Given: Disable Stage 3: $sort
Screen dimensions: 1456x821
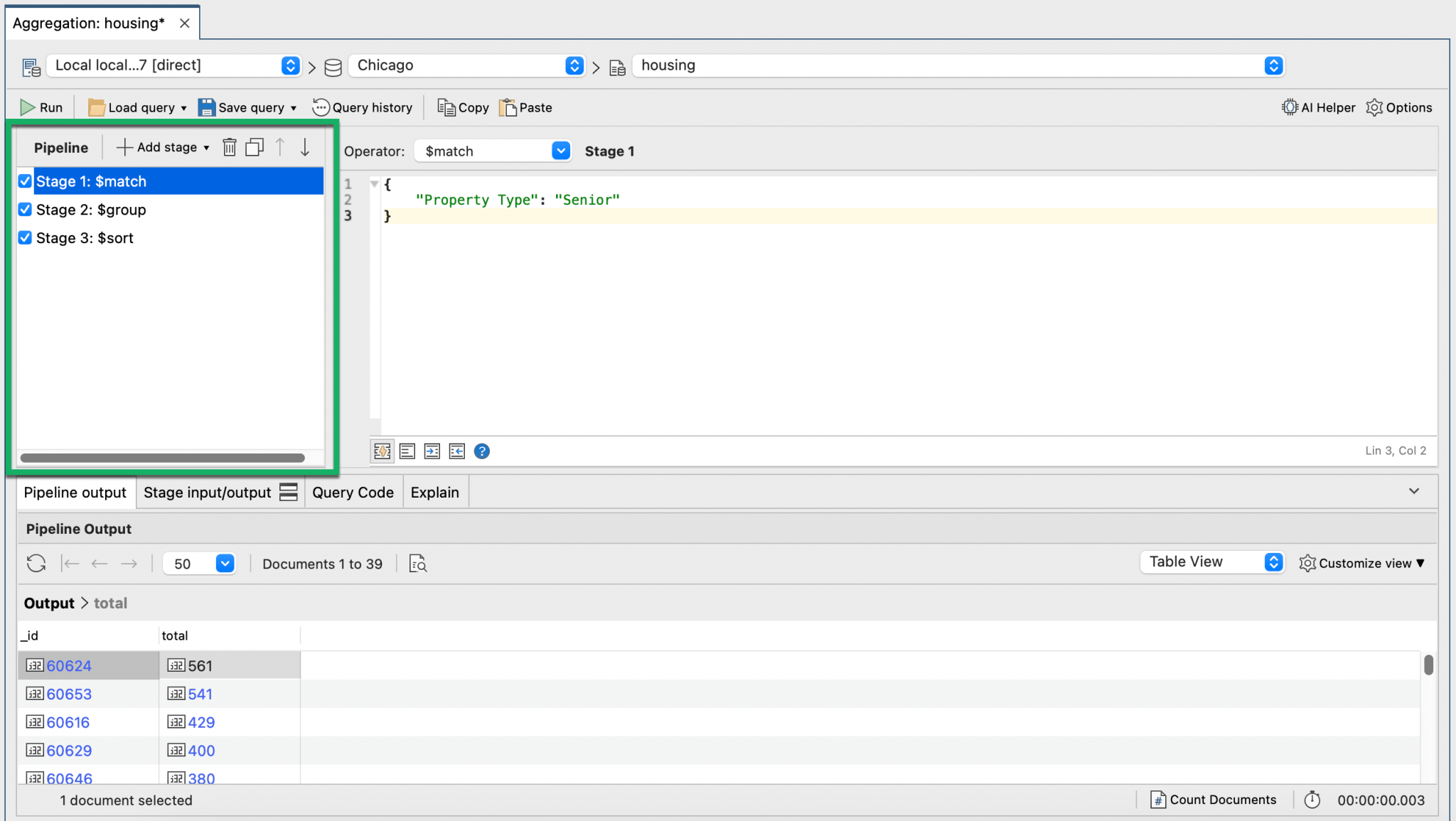Looking at the screenshot, I should (x=25, y=237).
